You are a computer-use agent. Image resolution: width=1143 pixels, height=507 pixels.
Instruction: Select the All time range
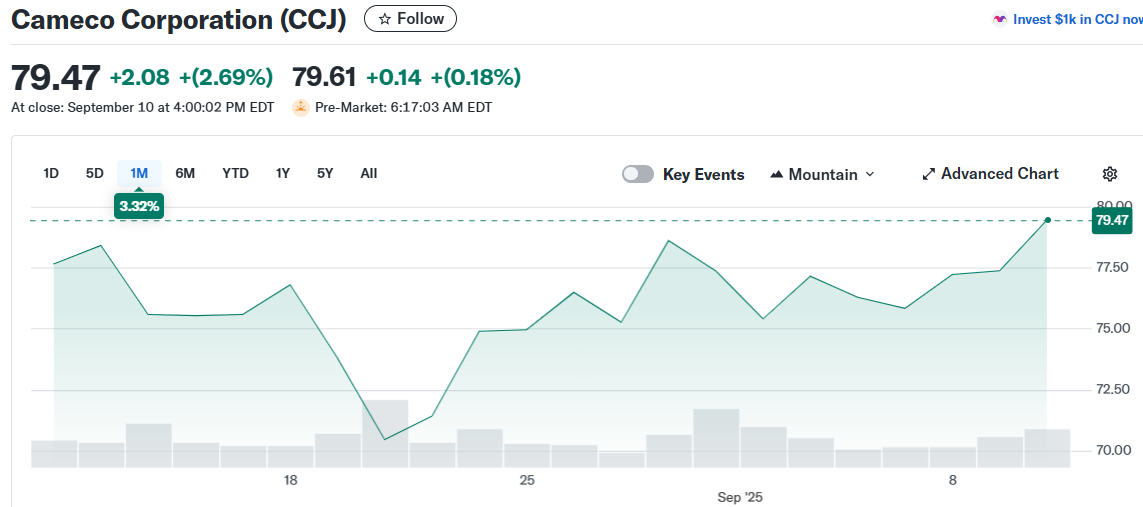click(369, 173)
